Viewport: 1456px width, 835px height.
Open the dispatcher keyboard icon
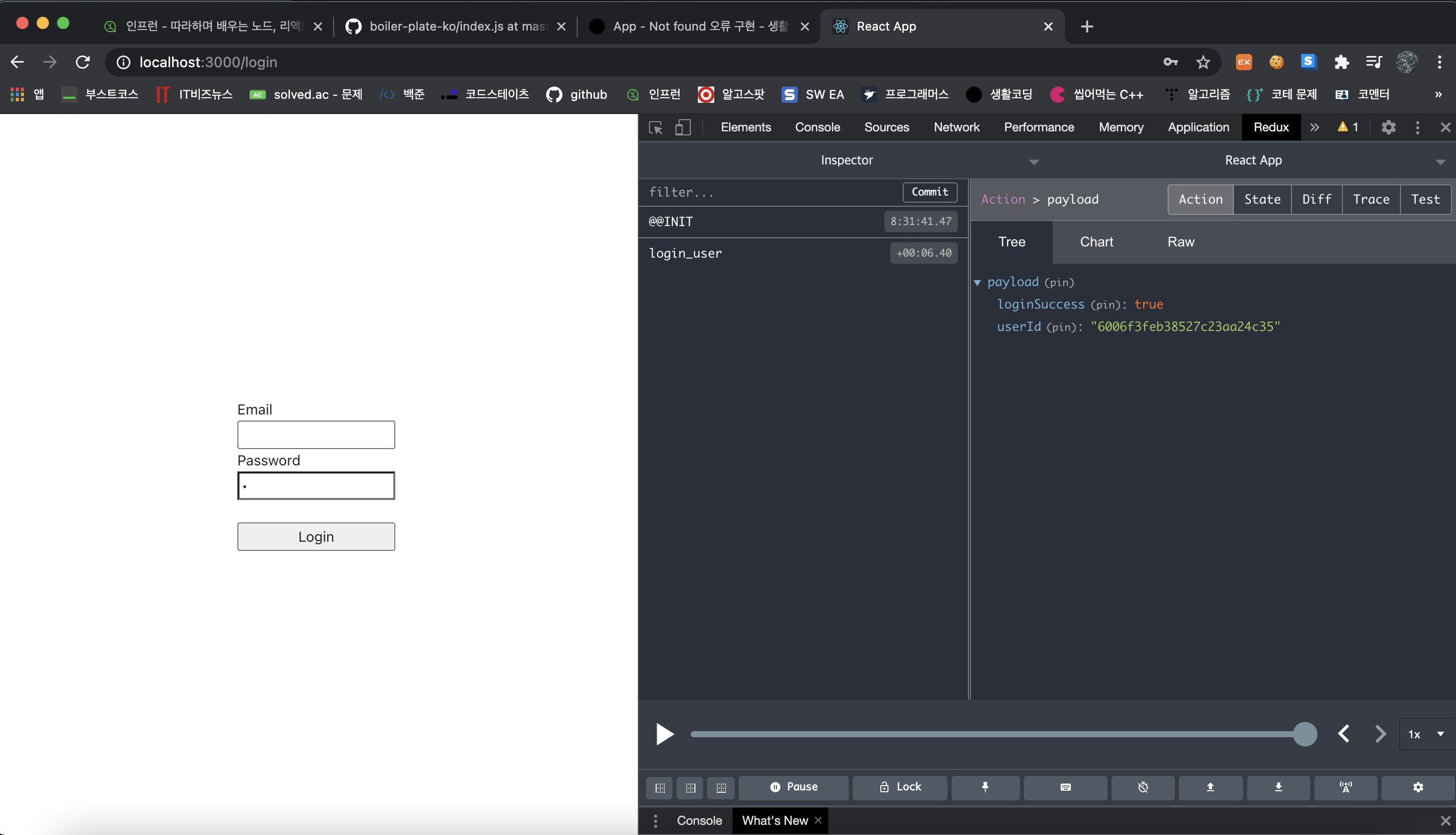[1065, 787]
